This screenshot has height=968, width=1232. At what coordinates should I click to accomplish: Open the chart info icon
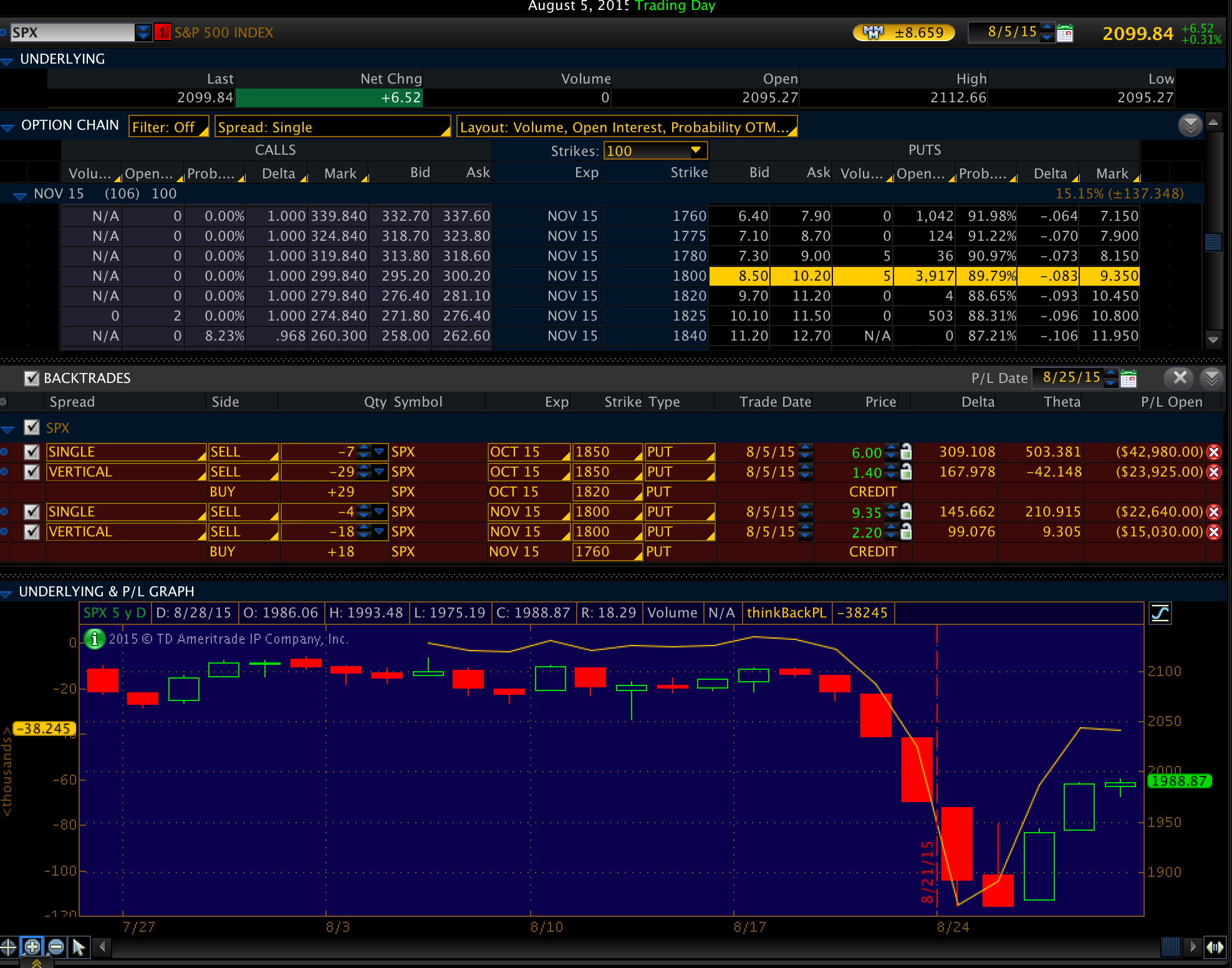pos(95,639)
